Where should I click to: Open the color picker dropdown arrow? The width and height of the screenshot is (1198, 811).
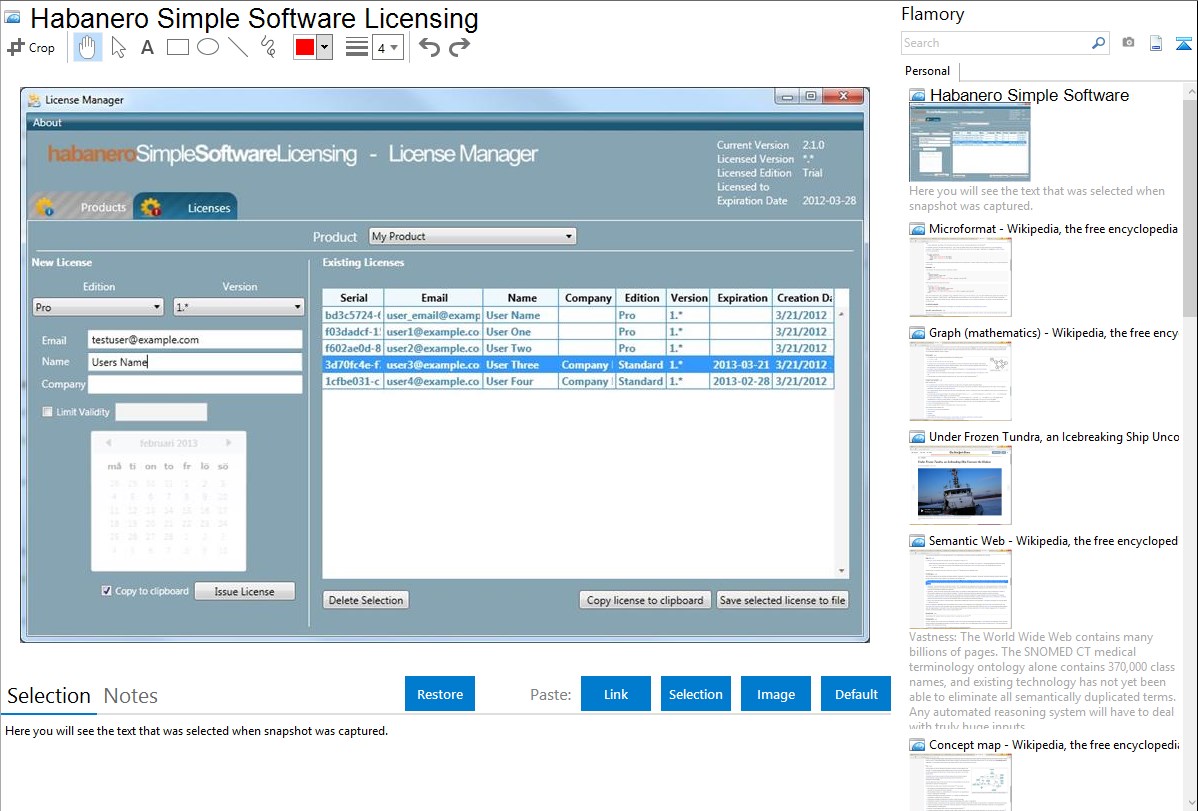point(325,47)
